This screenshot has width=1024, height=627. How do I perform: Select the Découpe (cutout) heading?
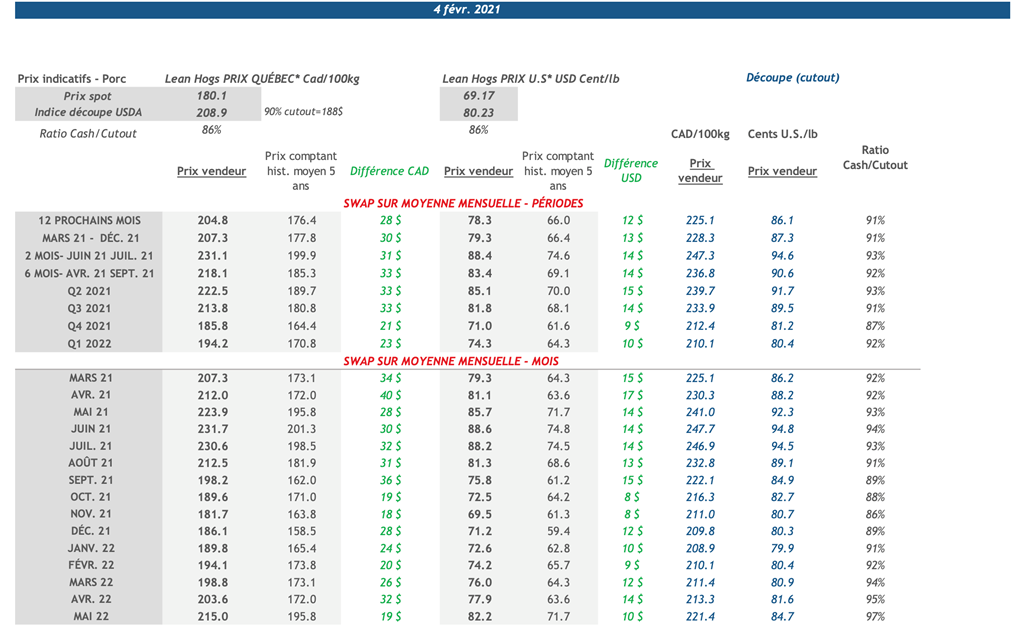(x=792, y=78)
